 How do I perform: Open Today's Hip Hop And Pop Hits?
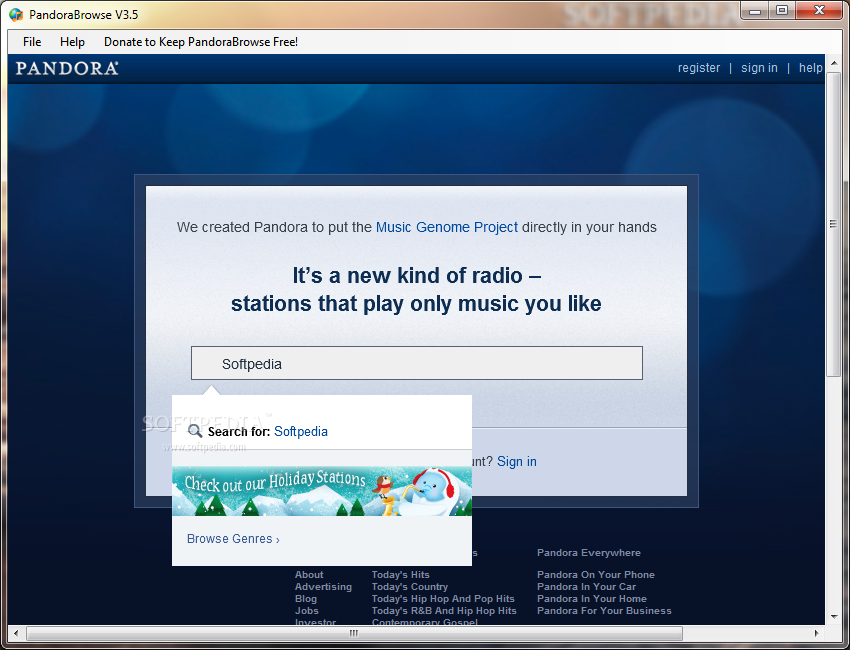[443, 598]
